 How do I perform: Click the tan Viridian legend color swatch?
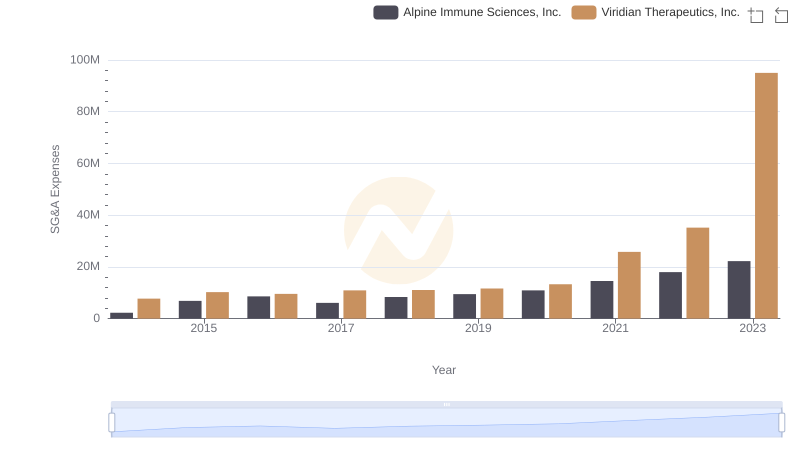584,12
